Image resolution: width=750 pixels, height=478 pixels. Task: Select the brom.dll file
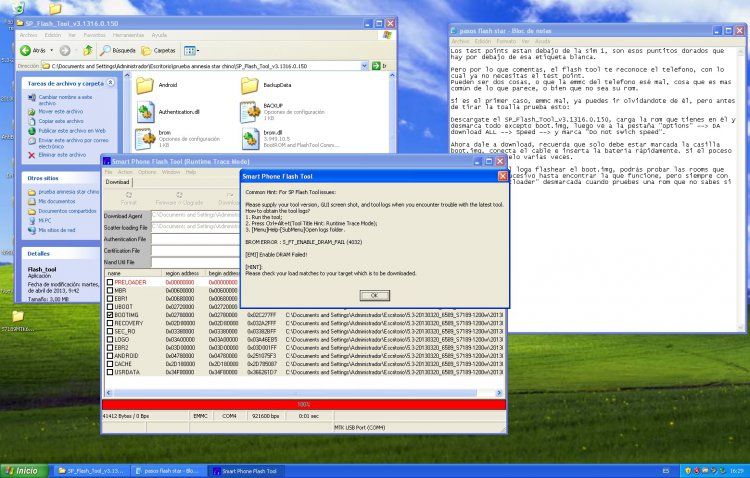click(290, 139)
